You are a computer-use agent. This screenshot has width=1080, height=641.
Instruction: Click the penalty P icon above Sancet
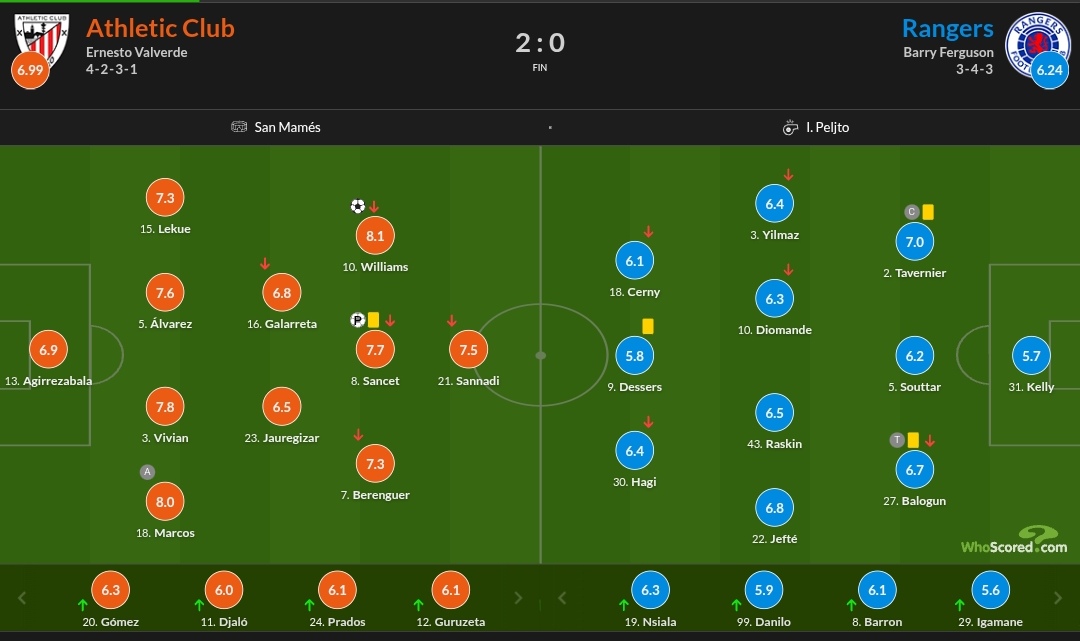tap(357, 319)
